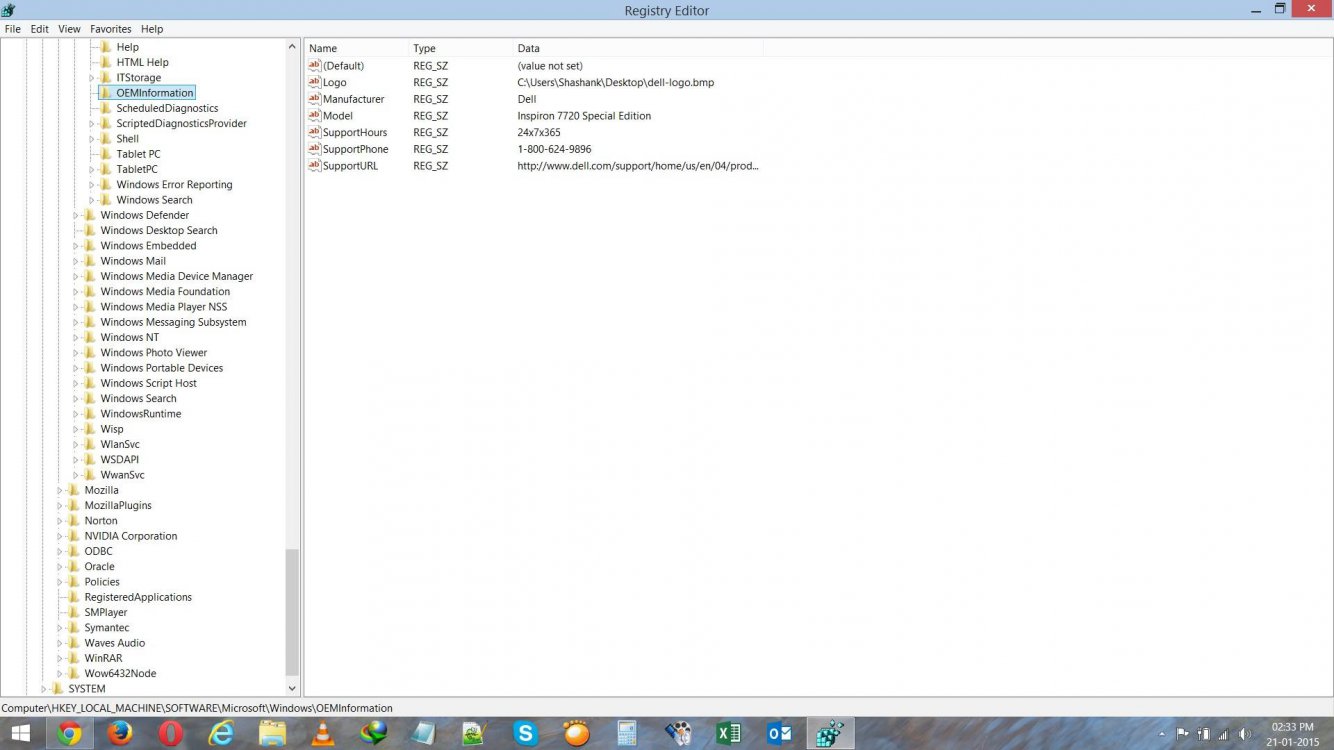
Task: Expand the Shell key
Action: [x=91, y=139]
